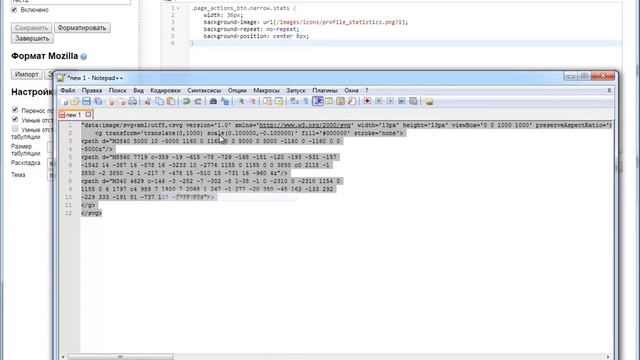This screenshot has width=640, height=360.
Task: Collapse the CSS rule fold arrow on line 1
Action: 178,8
